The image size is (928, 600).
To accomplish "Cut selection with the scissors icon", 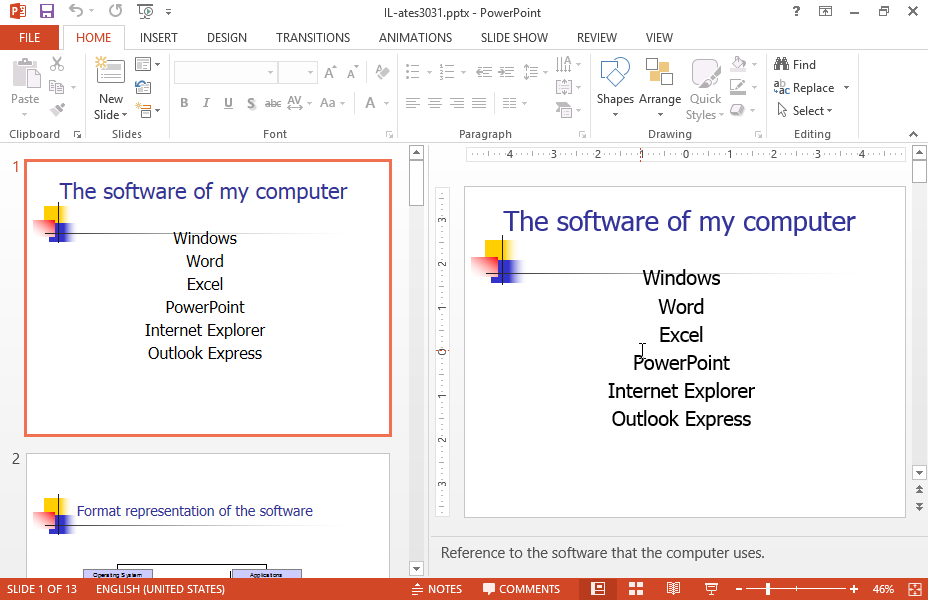I will [57, 64].
